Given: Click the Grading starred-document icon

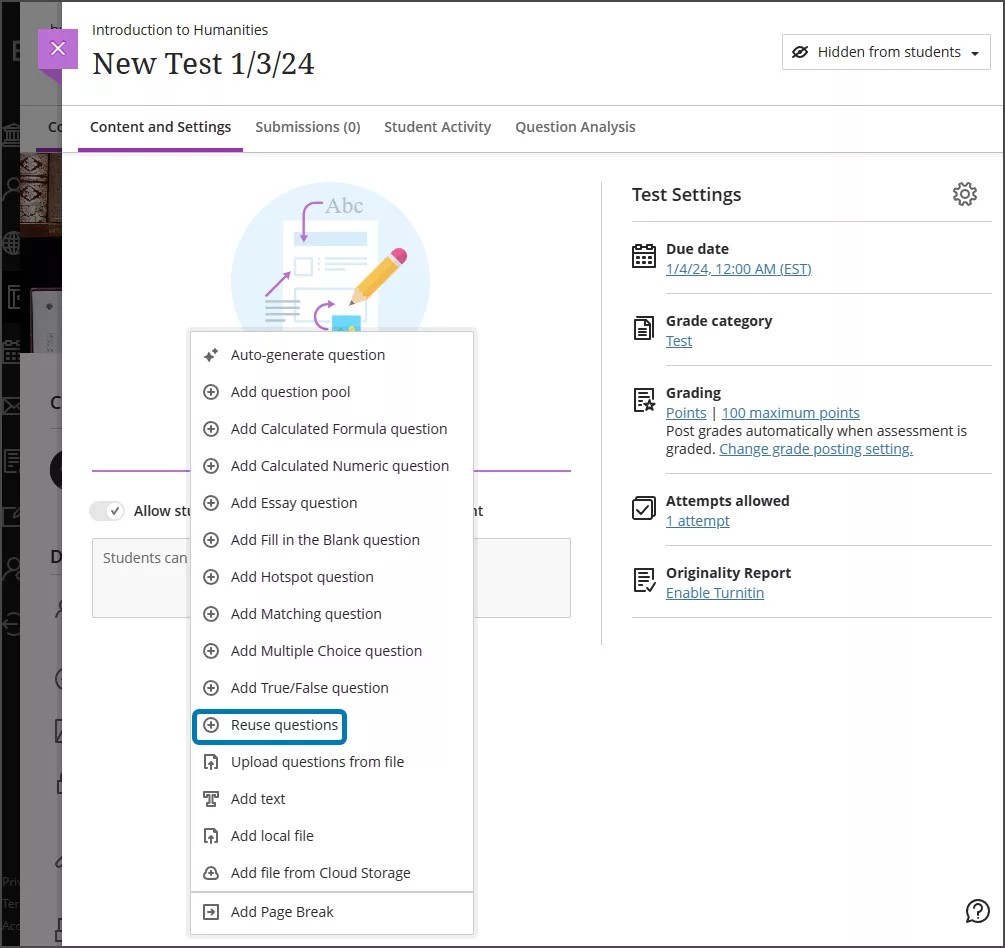Looking at the screenshot, I should pos(643,401).
